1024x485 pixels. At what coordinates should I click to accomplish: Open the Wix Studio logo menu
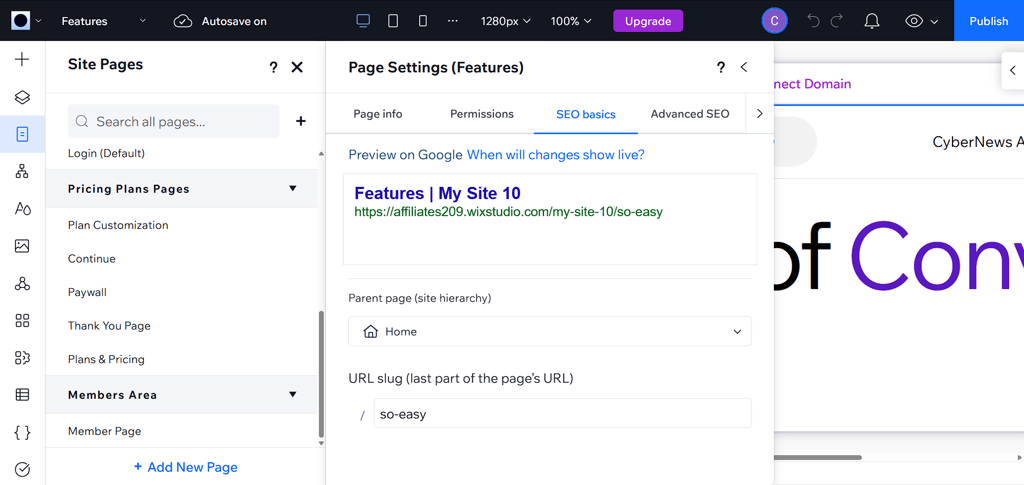pos(21,21)
